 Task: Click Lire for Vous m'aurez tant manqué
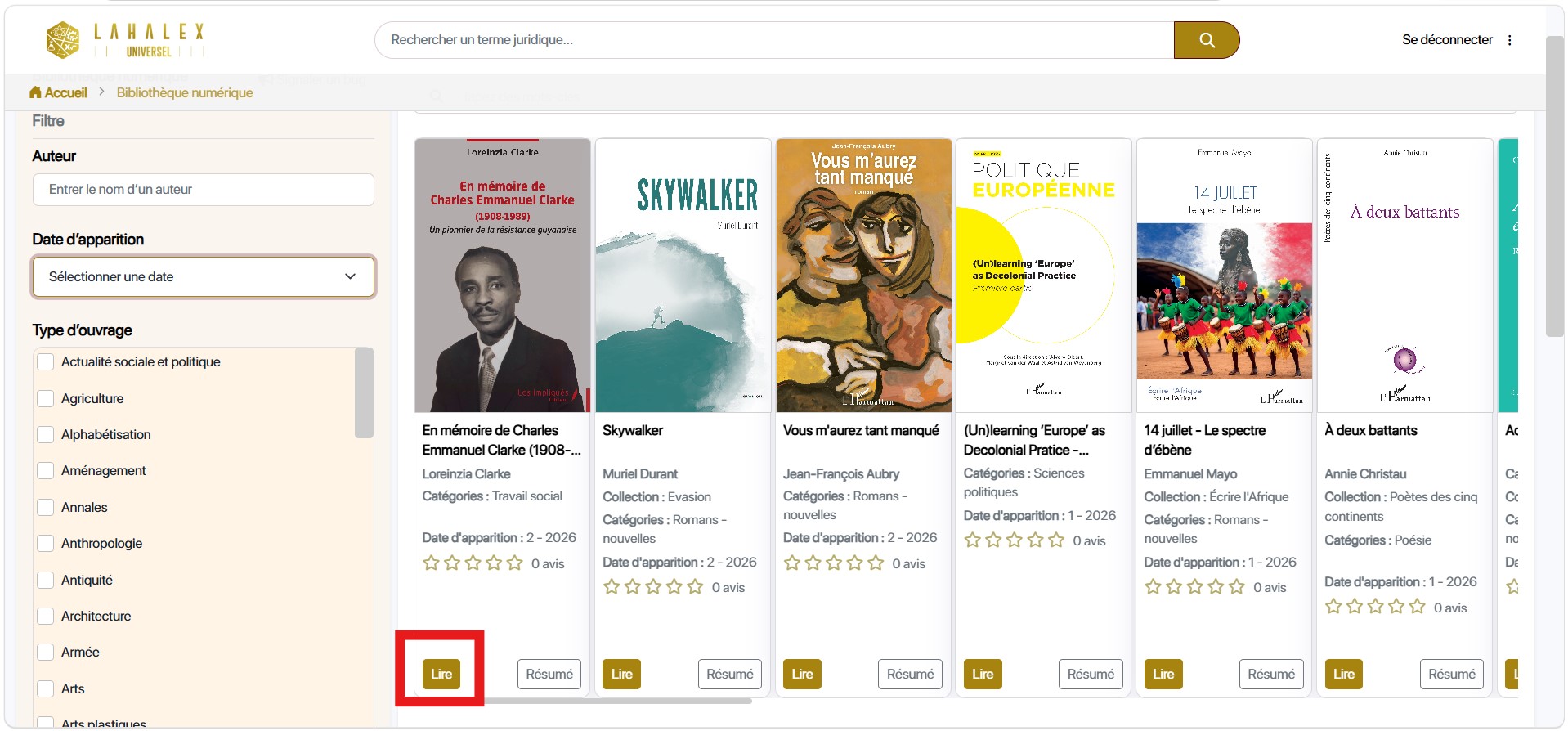(803, 674)
